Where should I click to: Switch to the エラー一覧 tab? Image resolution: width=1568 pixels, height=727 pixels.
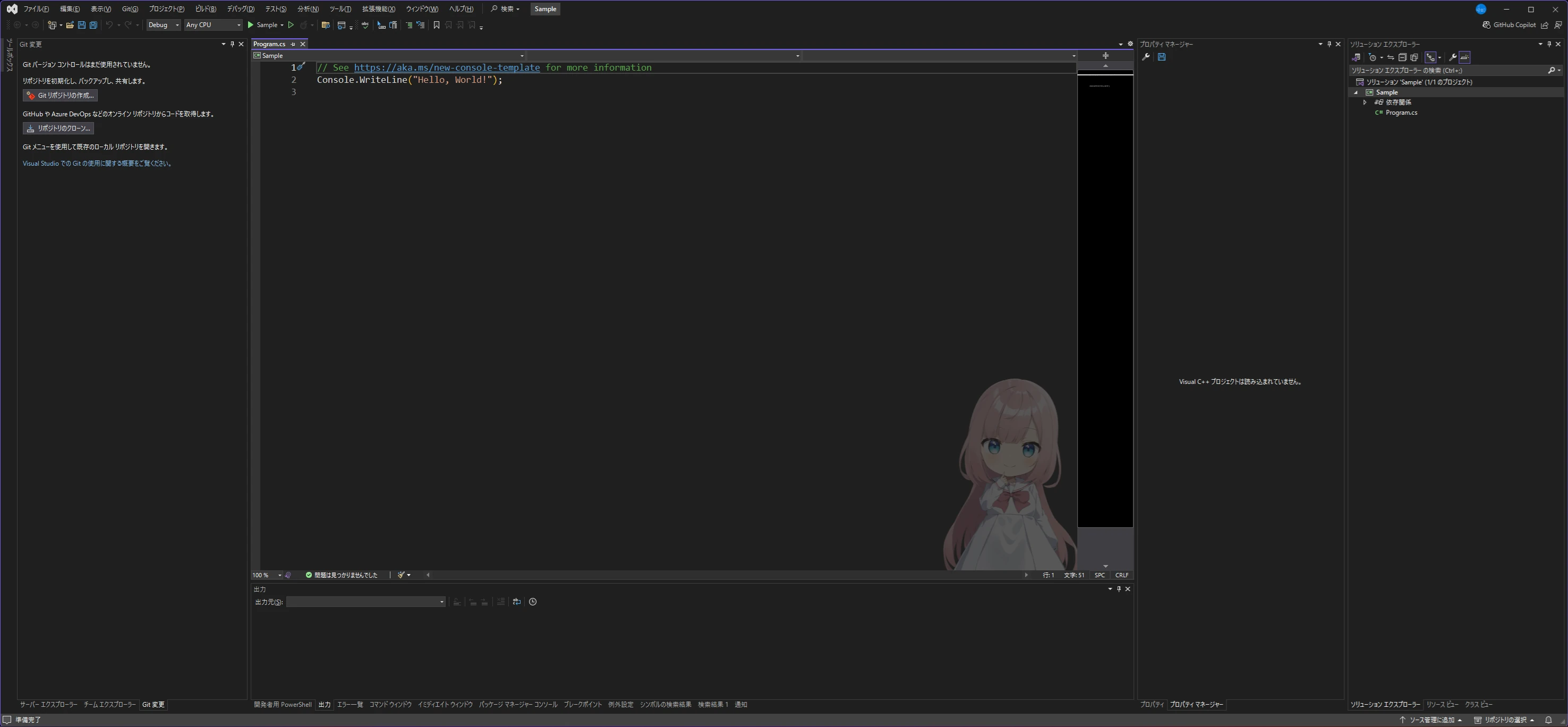pyautogui.click(x=350, y=705)
